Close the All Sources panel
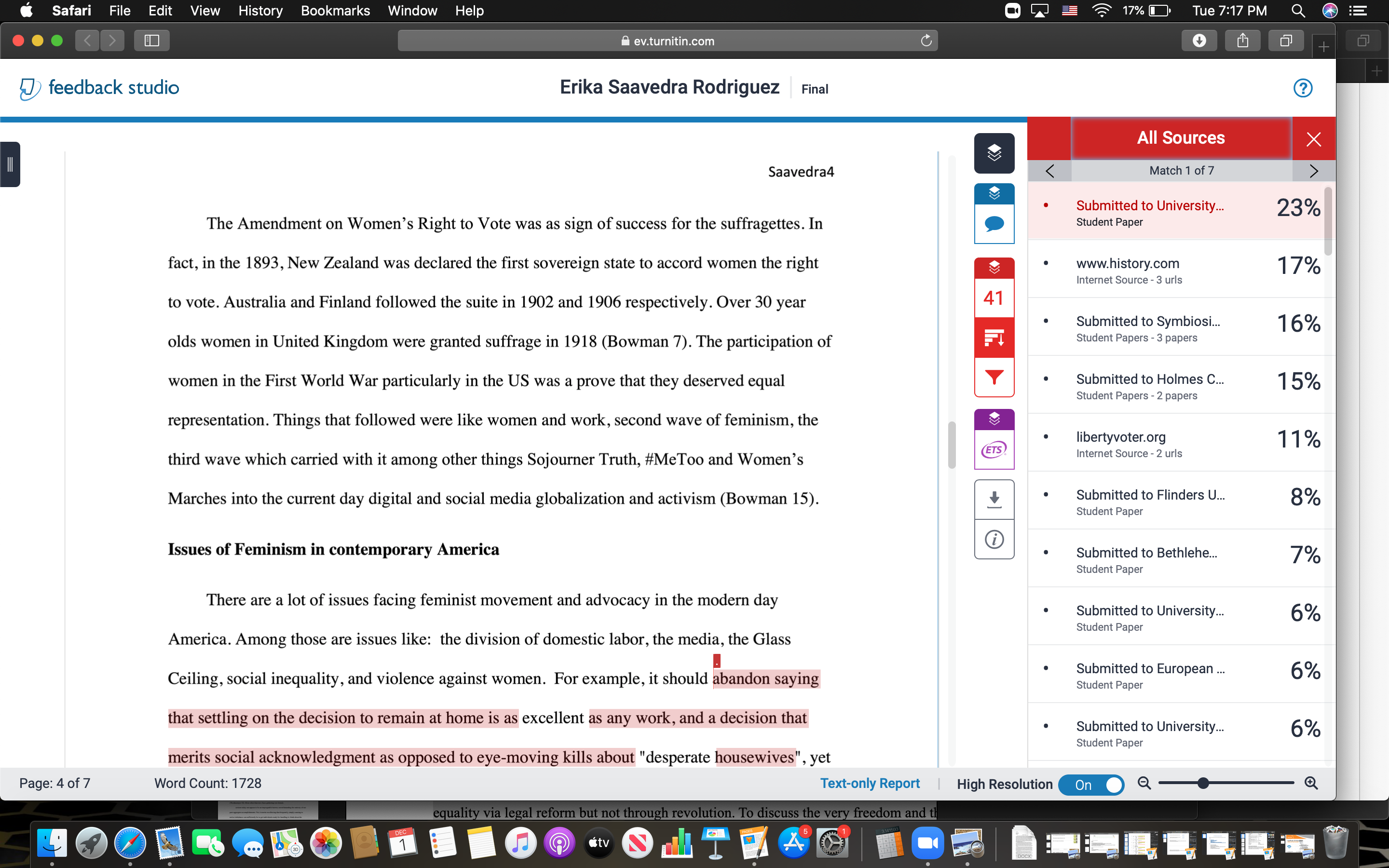 pyautogui.click(x=1313, y=139)
